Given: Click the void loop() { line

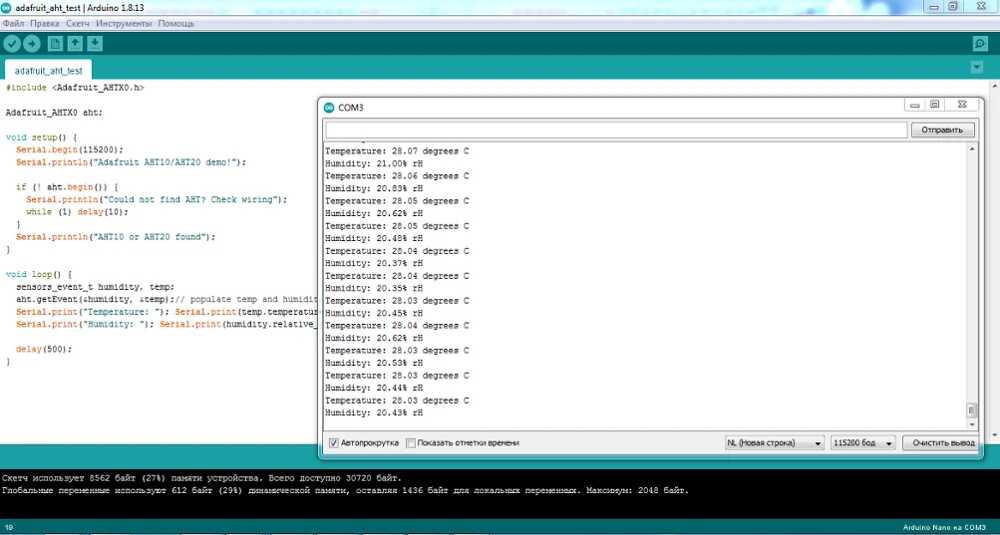Looking at the screenshot, I should point(39,274).
